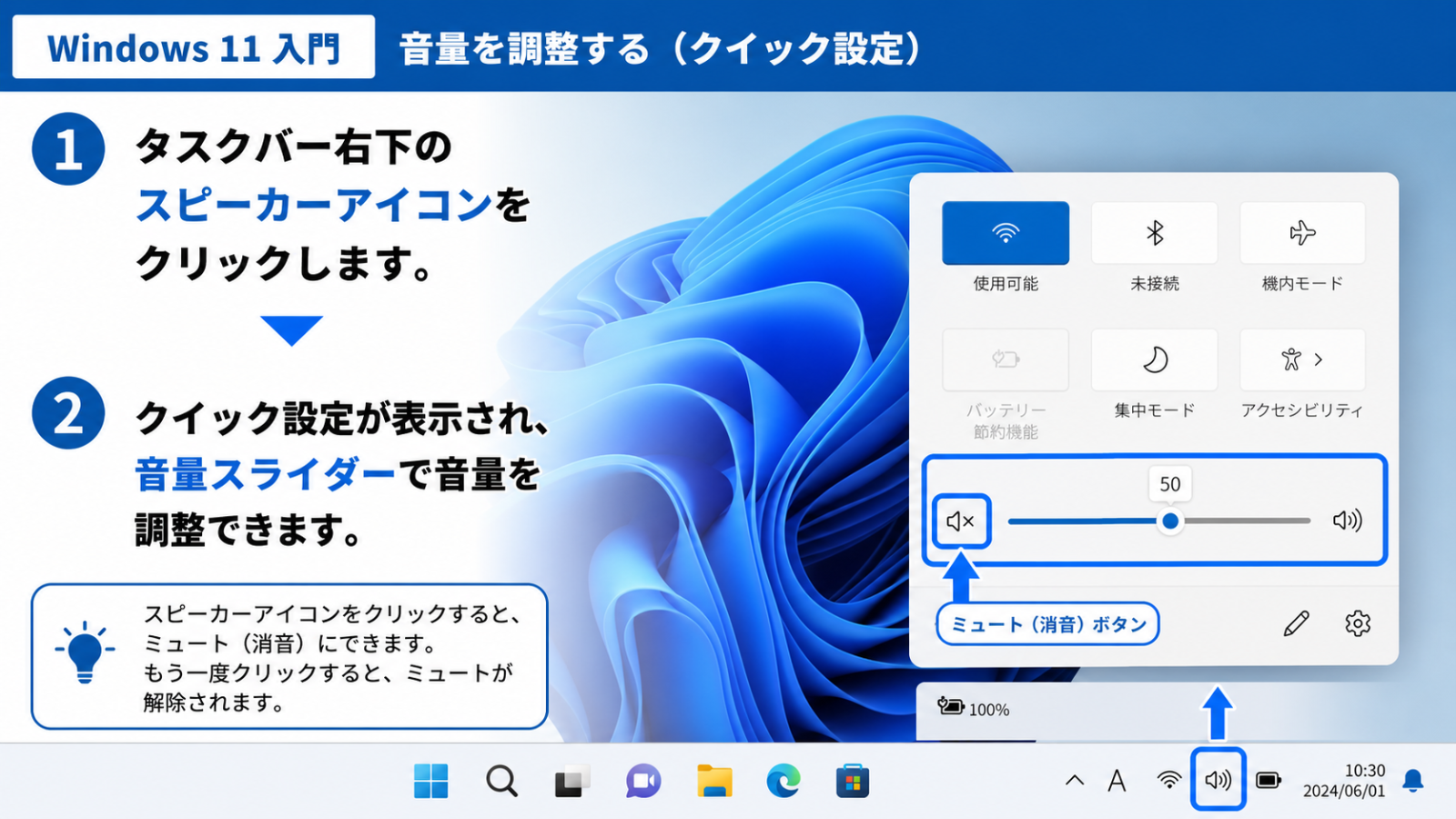The image size is (1456, 819).
Task: Toggle battery saver (バッテリー節約機能) tile
Action: tap(1006, 359)
